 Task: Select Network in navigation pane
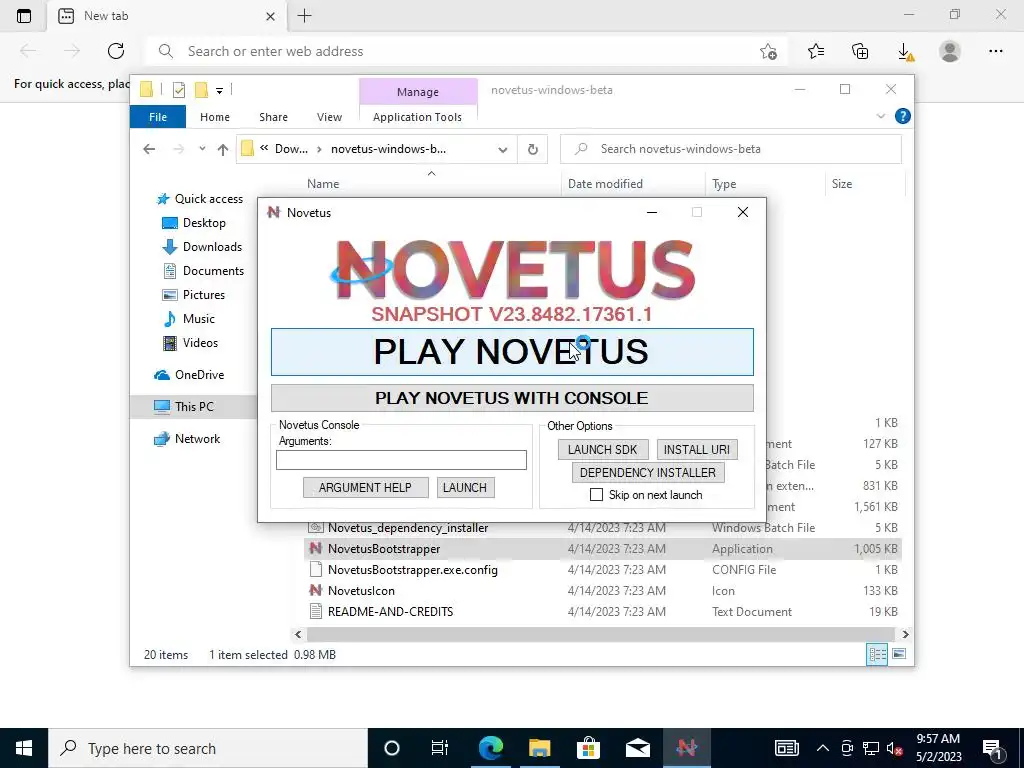(187, 439)
